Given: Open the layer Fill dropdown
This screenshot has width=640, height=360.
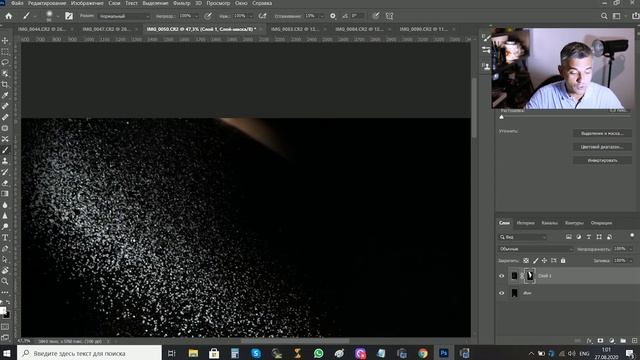Looking at the screenshot, I should 631,260.
